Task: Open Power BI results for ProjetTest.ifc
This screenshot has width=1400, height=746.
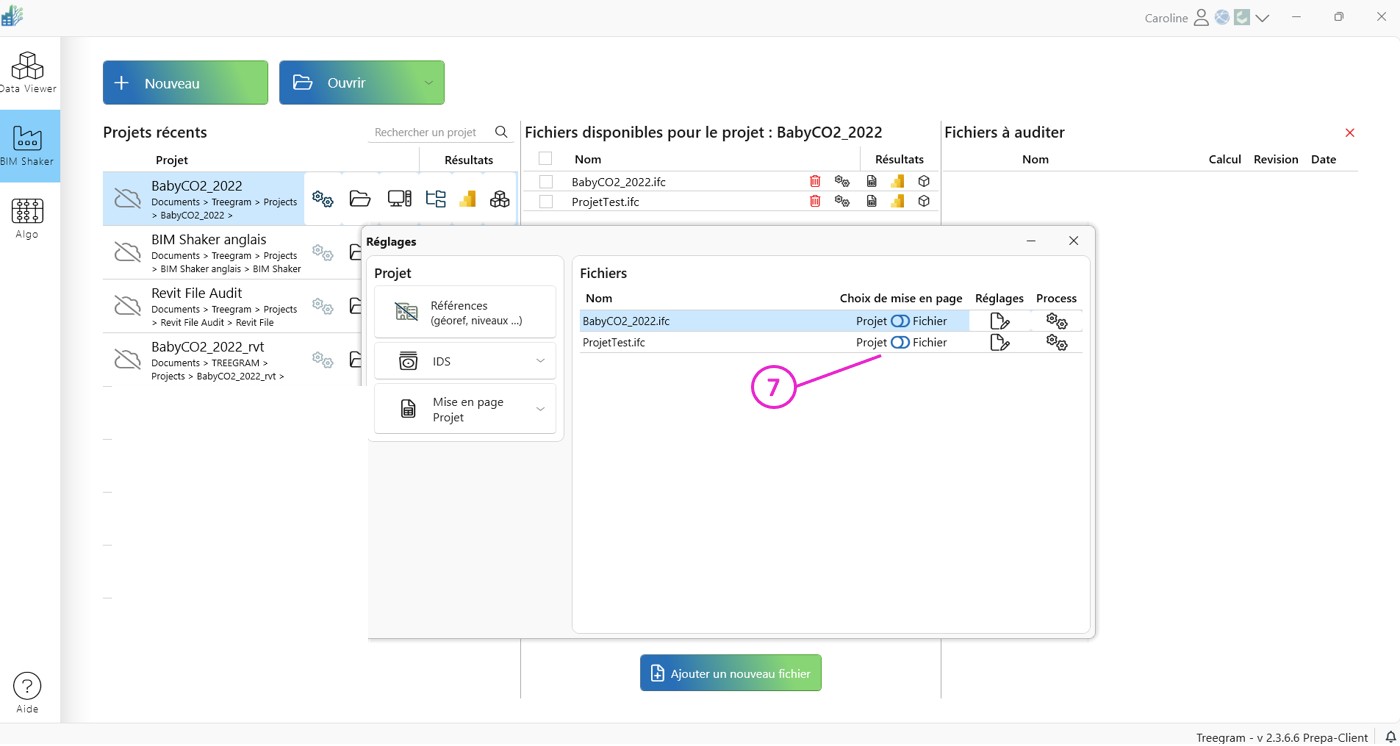Action: [897, 201]
